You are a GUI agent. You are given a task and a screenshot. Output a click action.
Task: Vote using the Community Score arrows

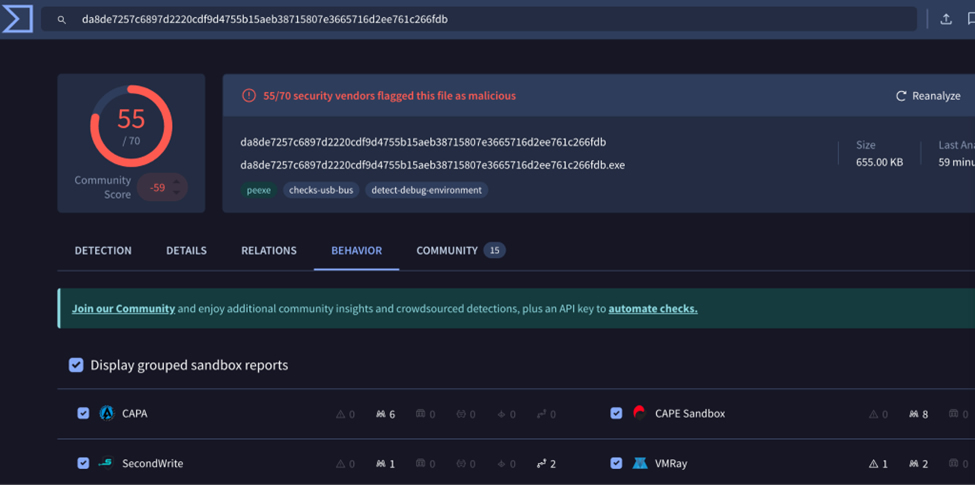coord(177,187)
